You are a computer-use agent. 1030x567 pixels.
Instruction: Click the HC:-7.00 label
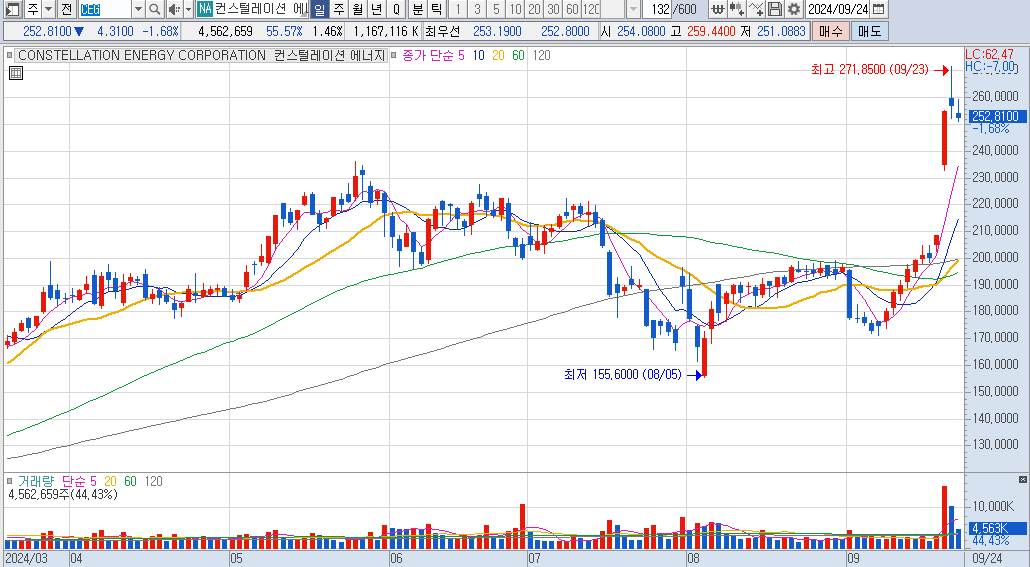click(x=990, y=66)
